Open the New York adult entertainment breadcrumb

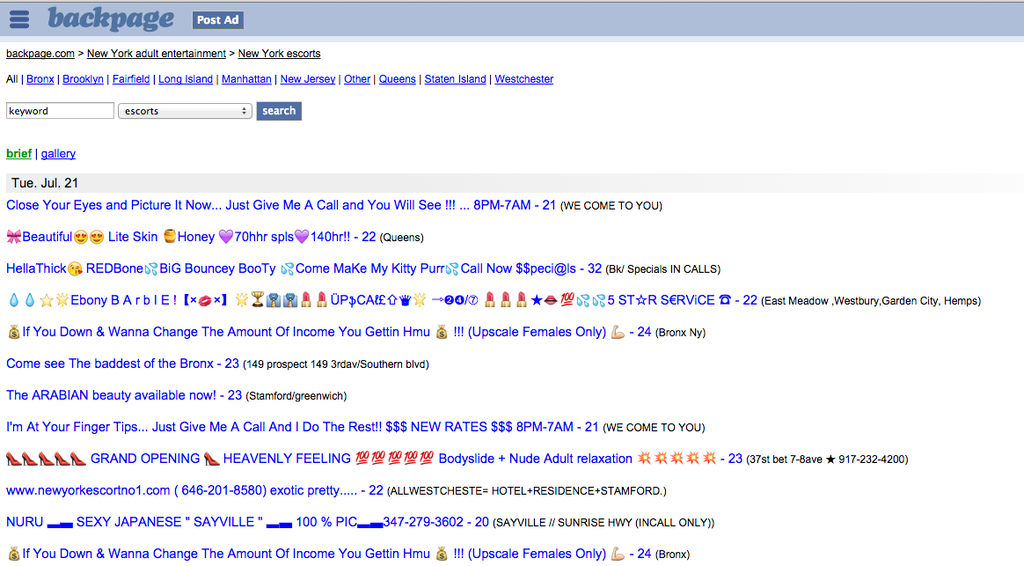tap(156, 54)
